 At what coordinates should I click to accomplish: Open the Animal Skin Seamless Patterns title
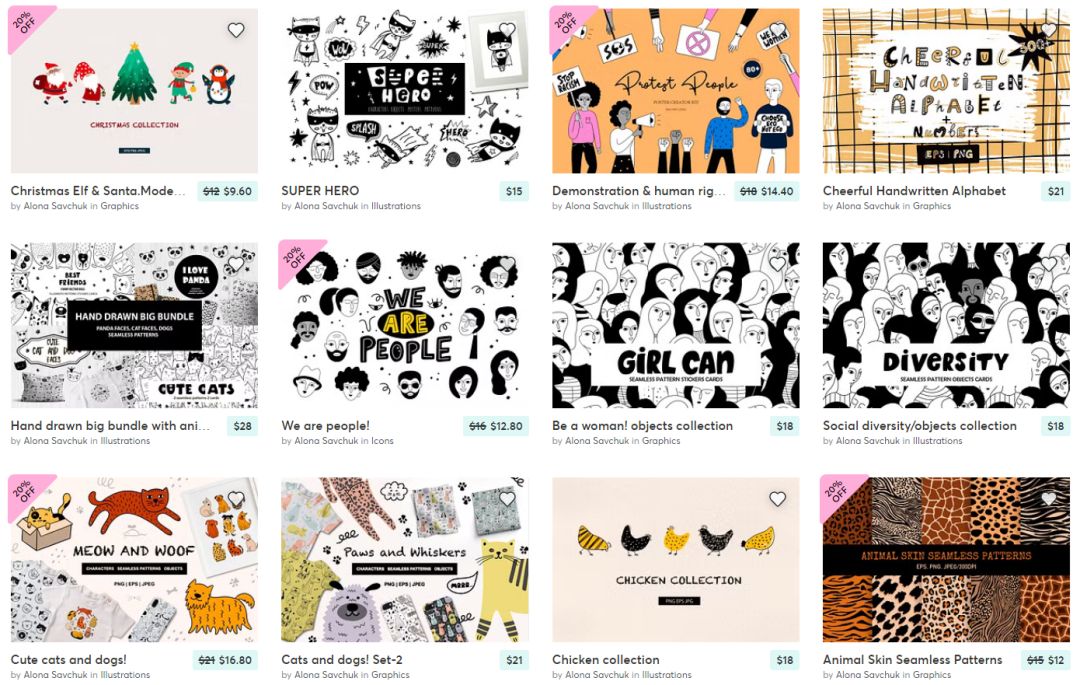point(912,660)
